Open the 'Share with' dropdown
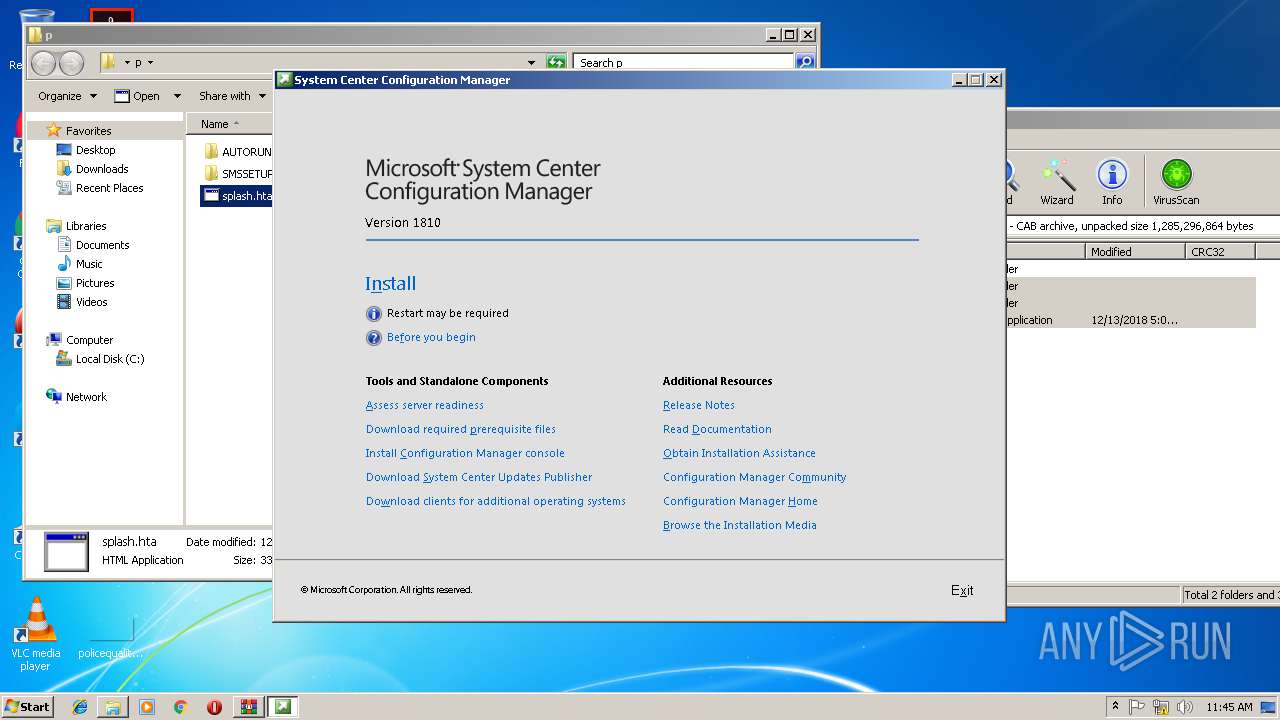Viewport: 1280px width, 720px height. coord(232,96)
